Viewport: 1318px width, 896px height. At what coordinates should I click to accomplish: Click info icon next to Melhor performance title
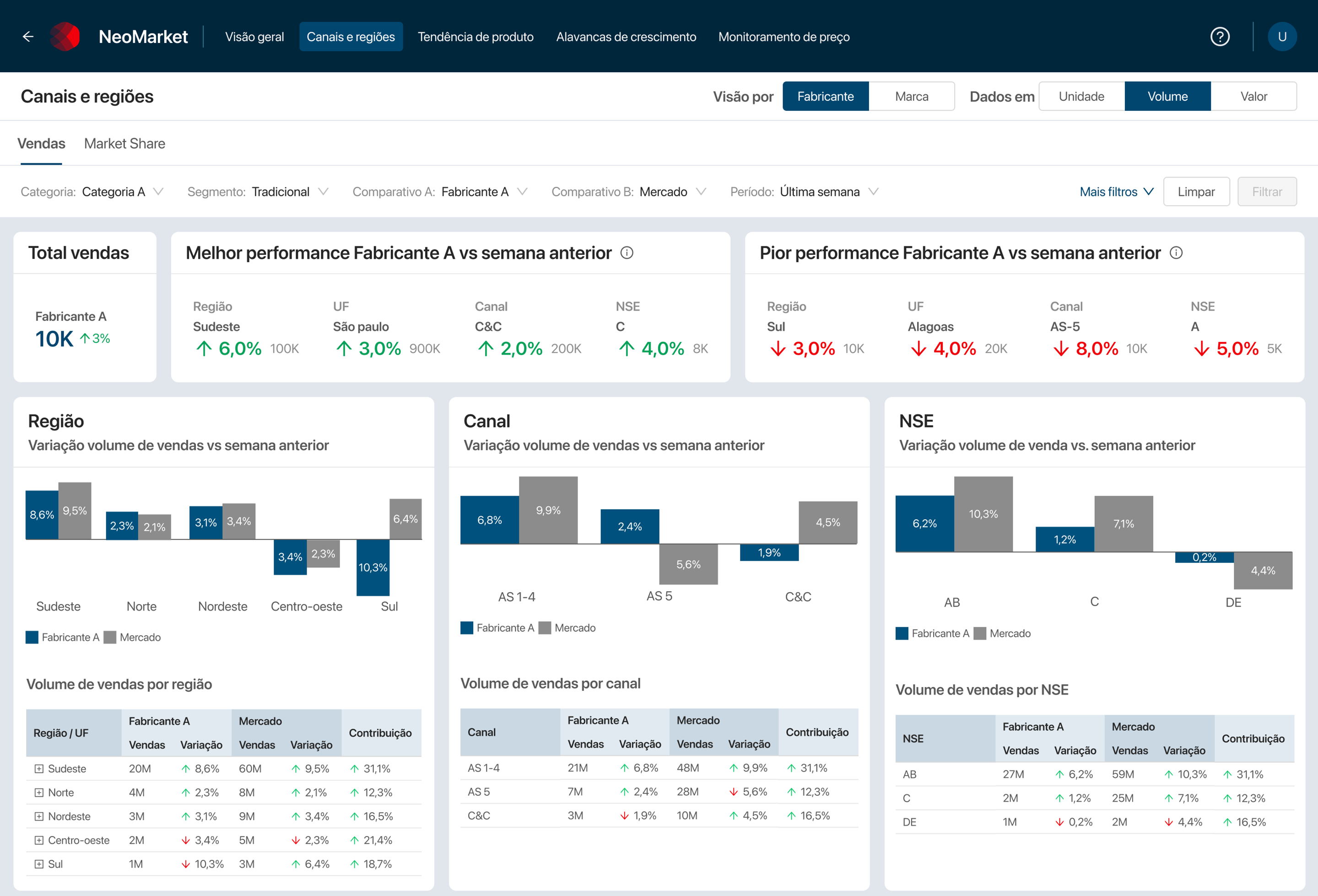[x=627, y=253]
